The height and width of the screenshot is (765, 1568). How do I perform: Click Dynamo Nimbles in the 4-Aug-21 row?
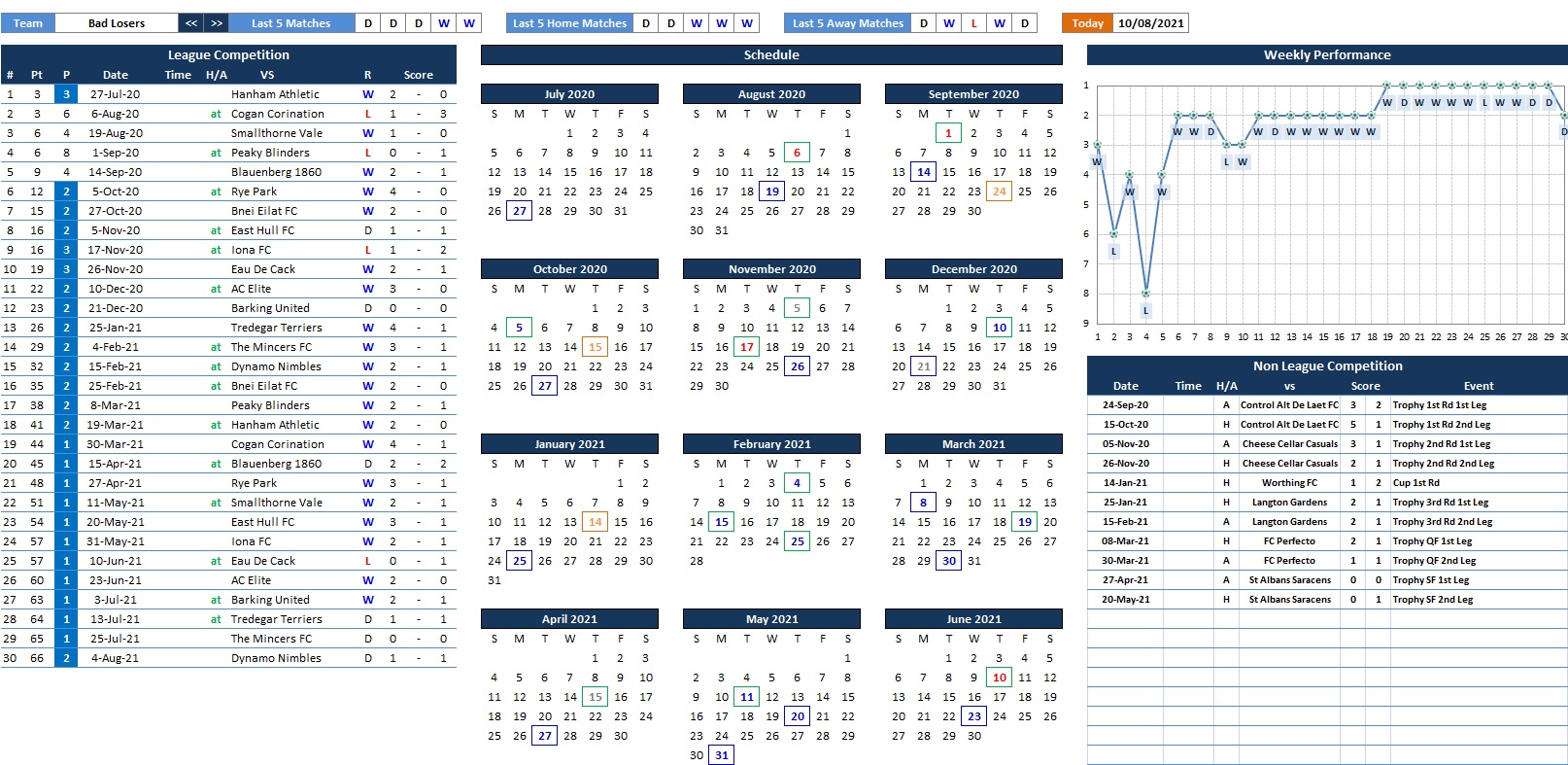pyautogui.click(x=276, y=658)
